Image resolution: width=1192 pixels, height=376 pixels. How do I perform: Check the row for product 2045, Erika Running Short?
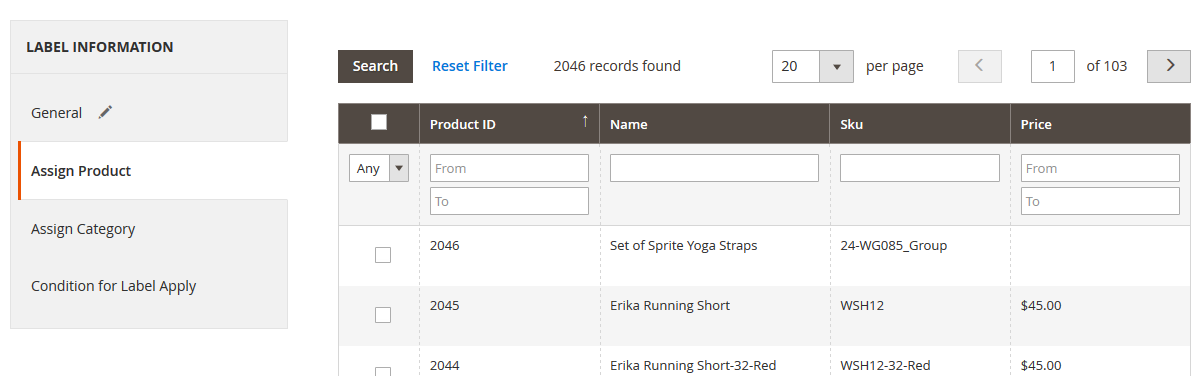click(383, 314)
